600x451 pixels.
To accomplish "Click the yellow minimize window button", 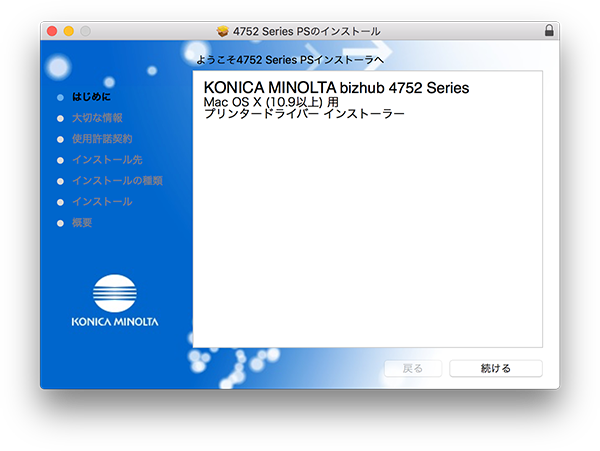I will coord(69,31).
